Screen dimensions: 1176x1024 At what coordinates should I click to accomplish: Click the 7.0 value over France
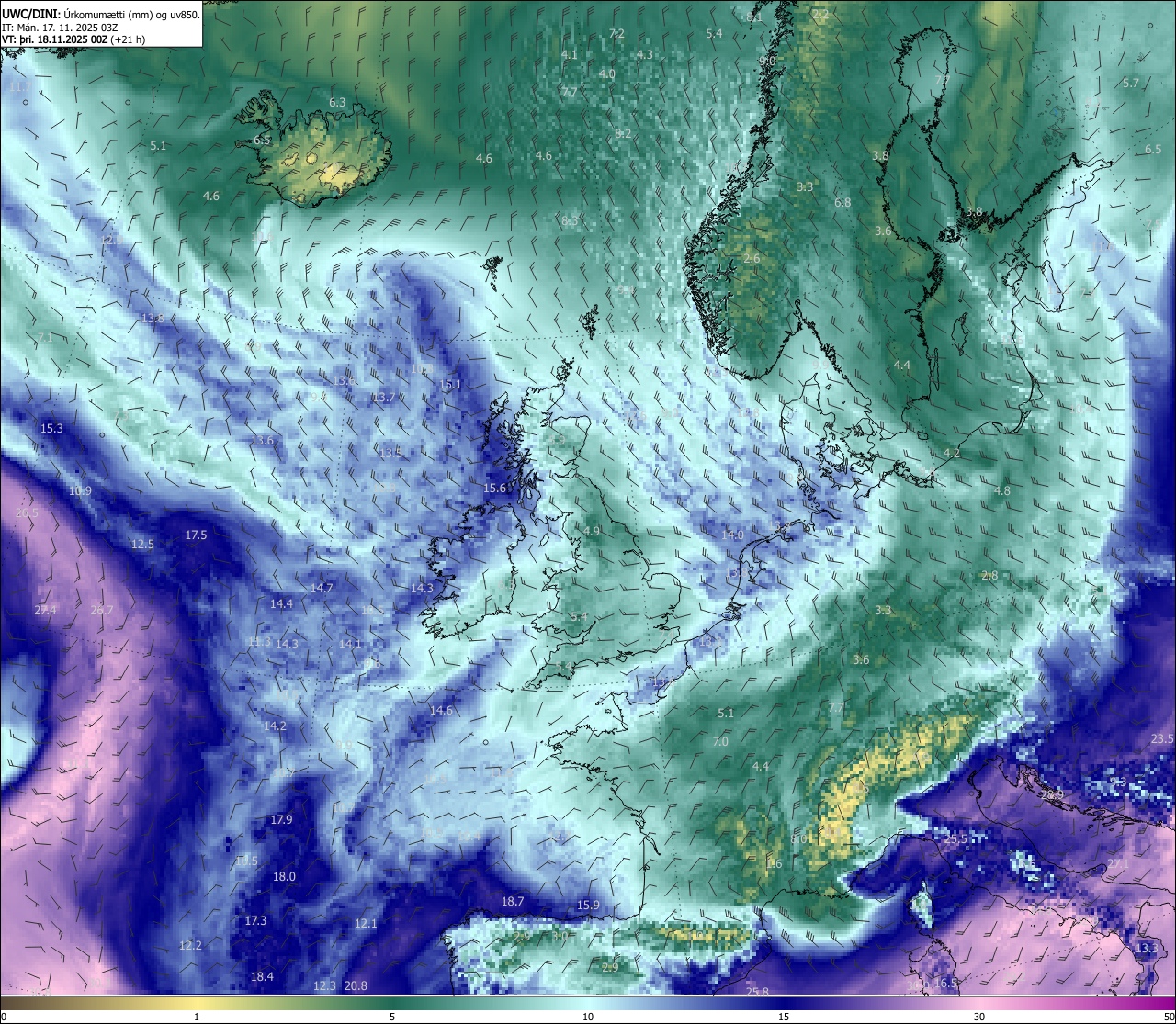[x=720, y=742]
